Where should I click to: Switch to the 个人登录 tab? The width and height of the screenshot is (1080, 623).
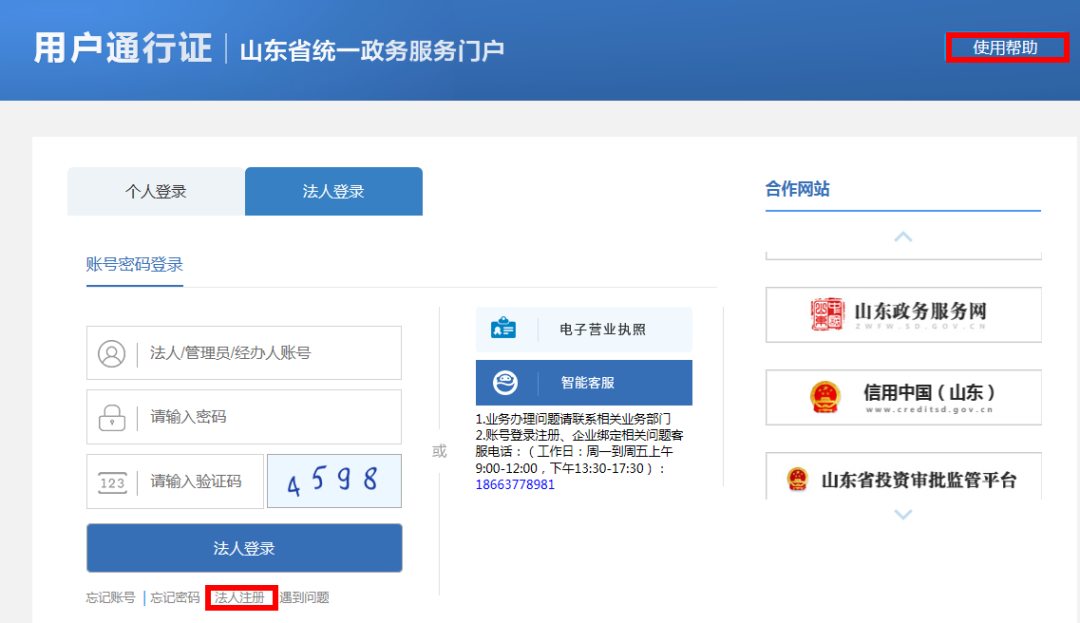156,192
